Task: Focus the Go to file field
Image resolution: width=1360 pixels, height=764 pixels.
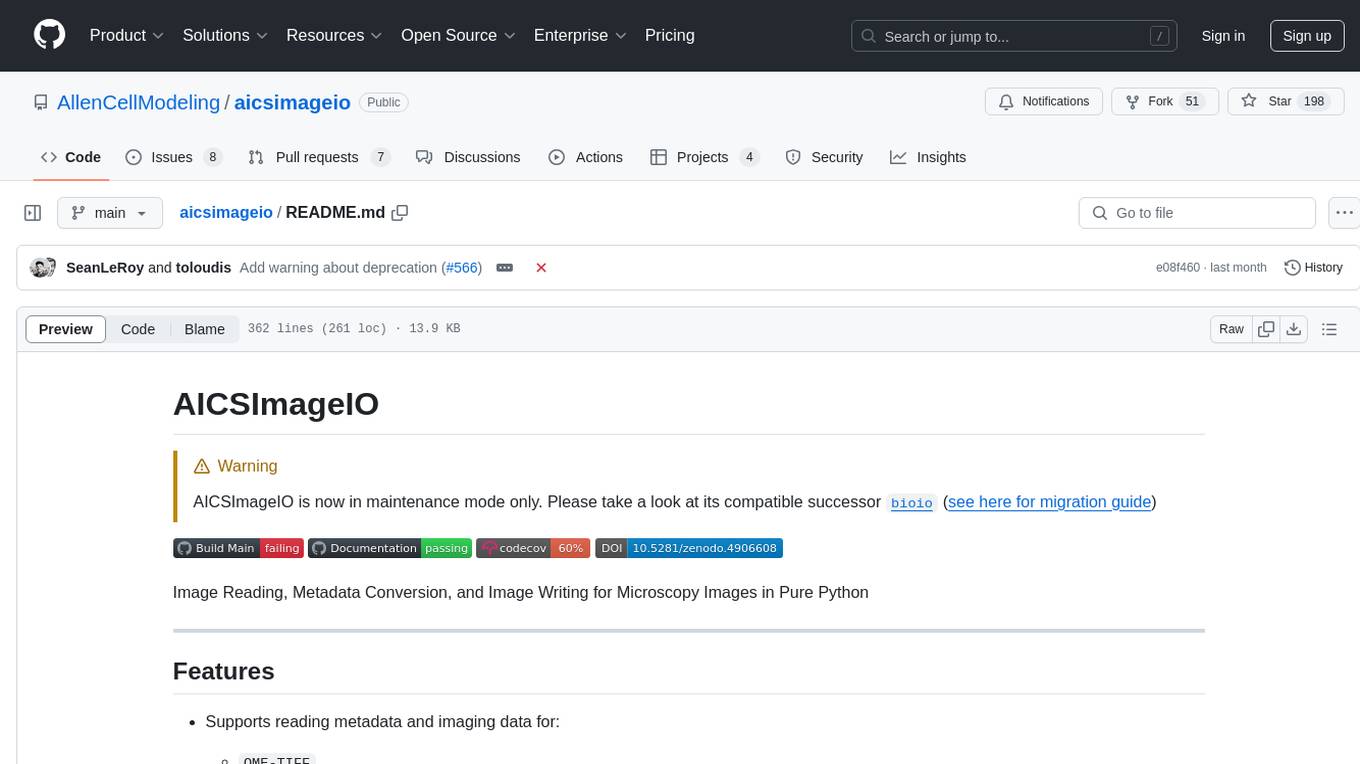Action: click(1197, 213)
